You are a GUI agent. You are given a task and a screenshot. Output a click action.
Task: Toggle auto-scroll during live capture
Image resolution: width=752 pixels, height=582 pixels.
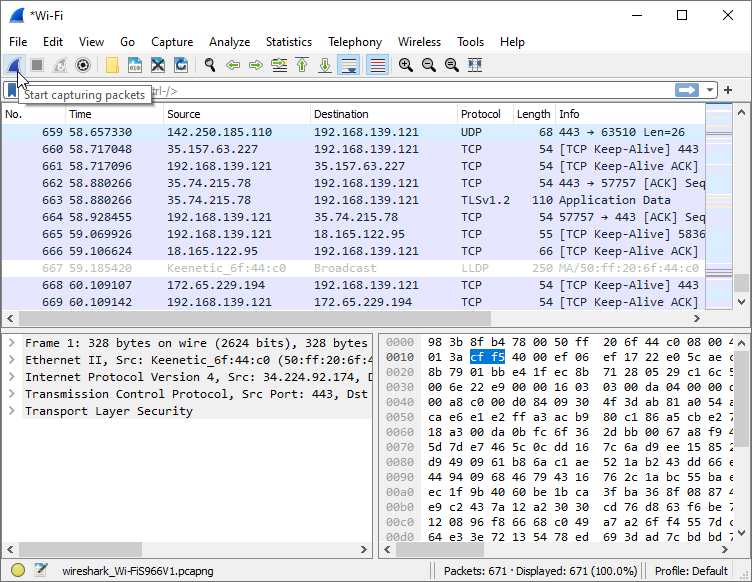click(349, 65)
